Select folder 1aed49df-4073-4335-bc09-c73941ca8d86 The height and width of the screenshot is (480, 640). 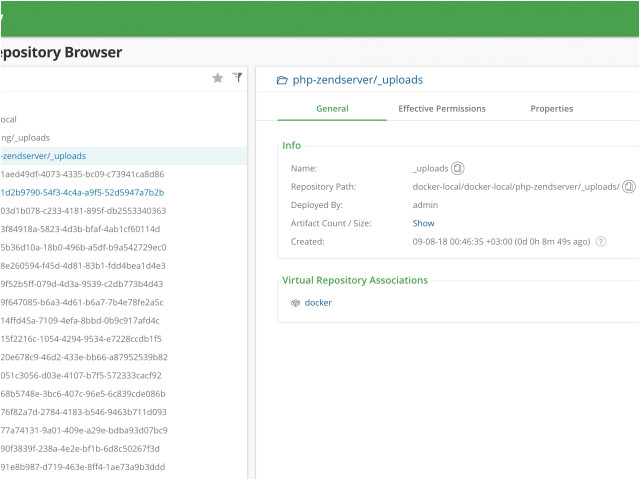coord(82,174)
